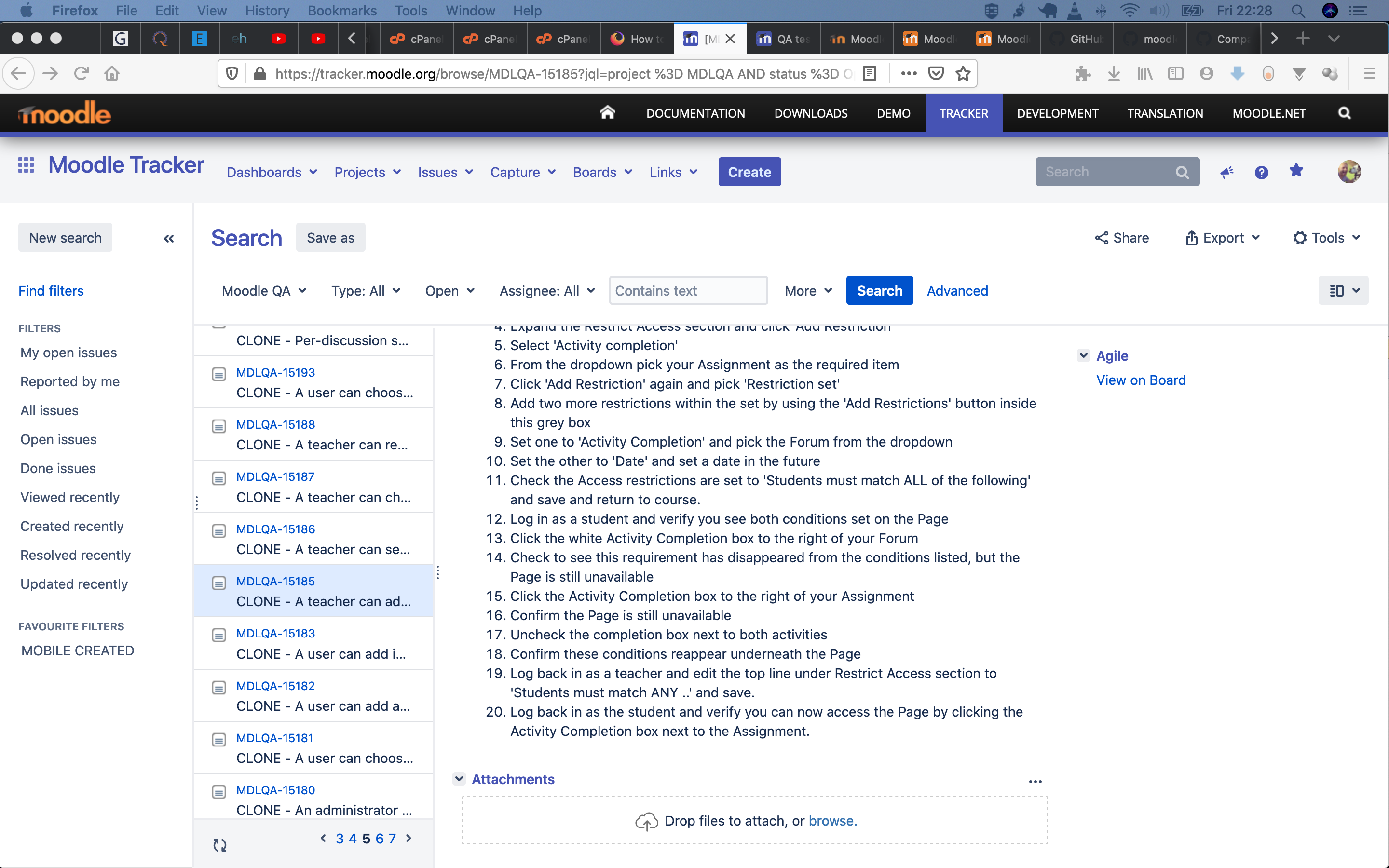Go to DOCUMENTATION in Moodle navbar

click(695, 113)
